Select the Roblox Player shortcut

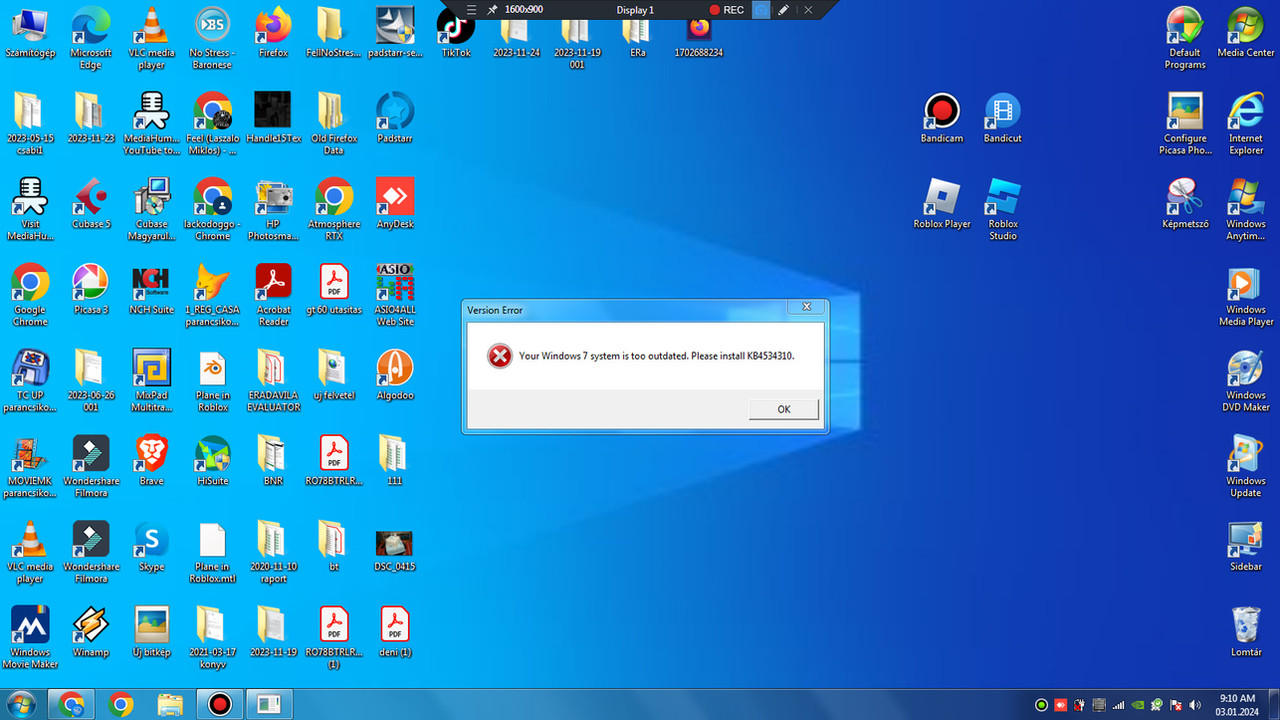(942, 204)
